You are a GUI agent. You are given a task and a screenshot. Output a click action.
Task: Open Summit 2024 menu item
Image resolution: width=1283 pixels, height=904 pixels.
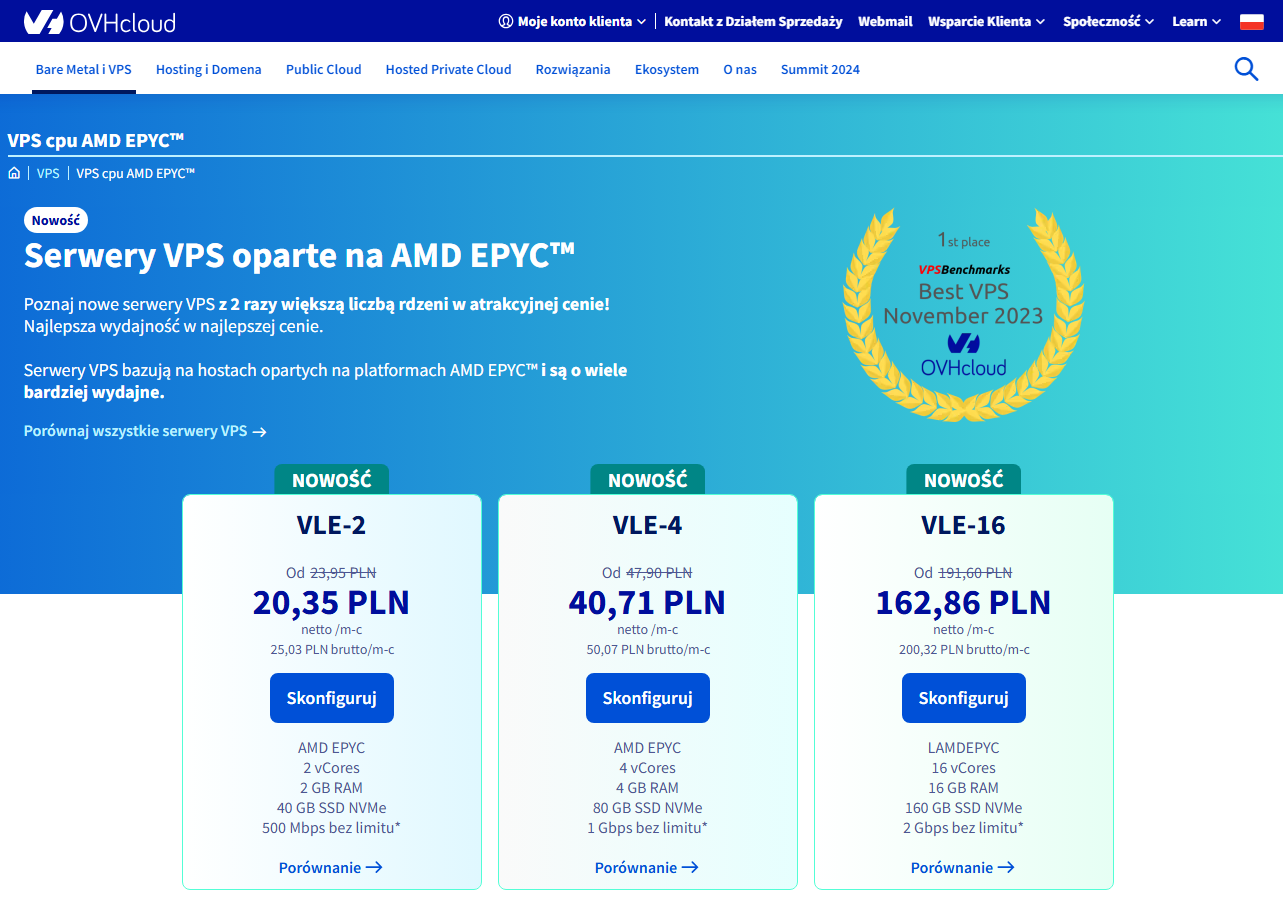coord(820,69)
